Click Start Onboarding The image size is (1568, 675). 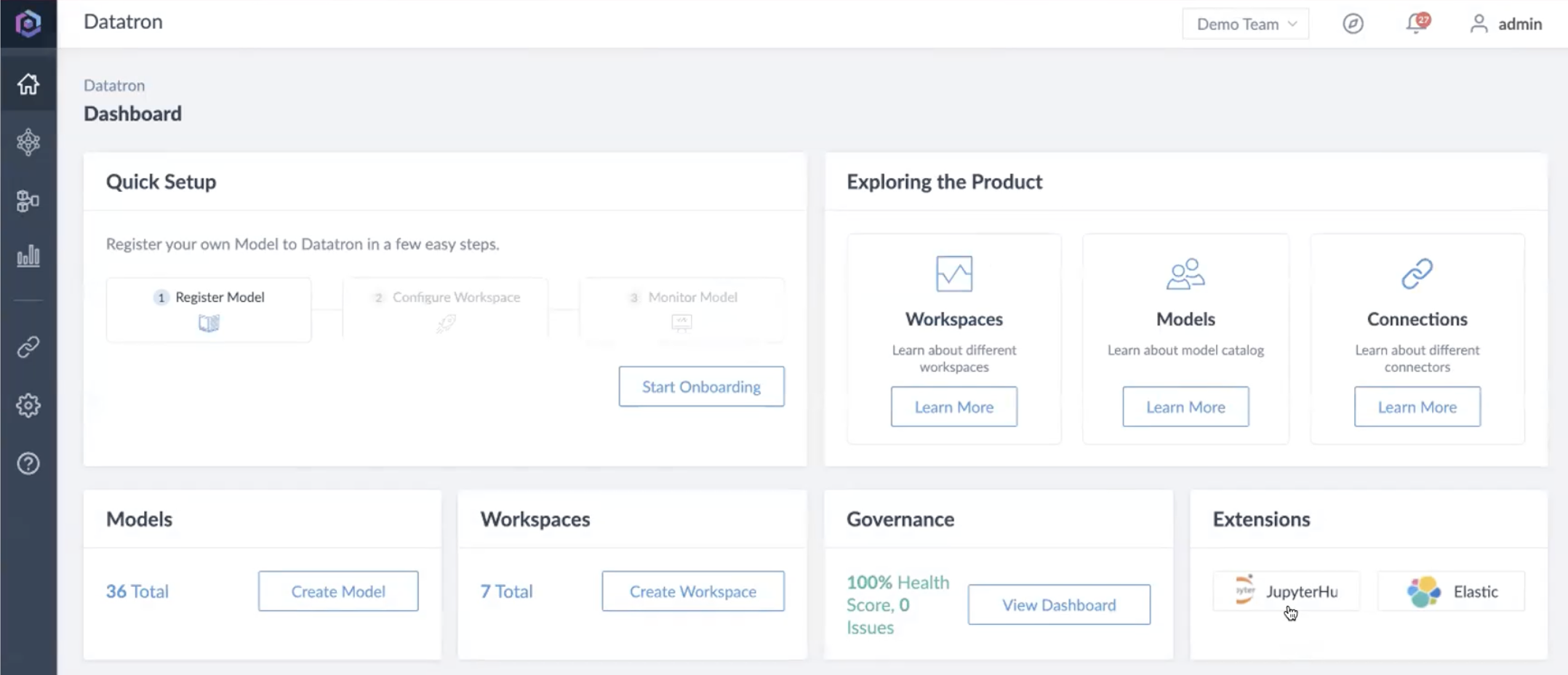tap(700, 386)
